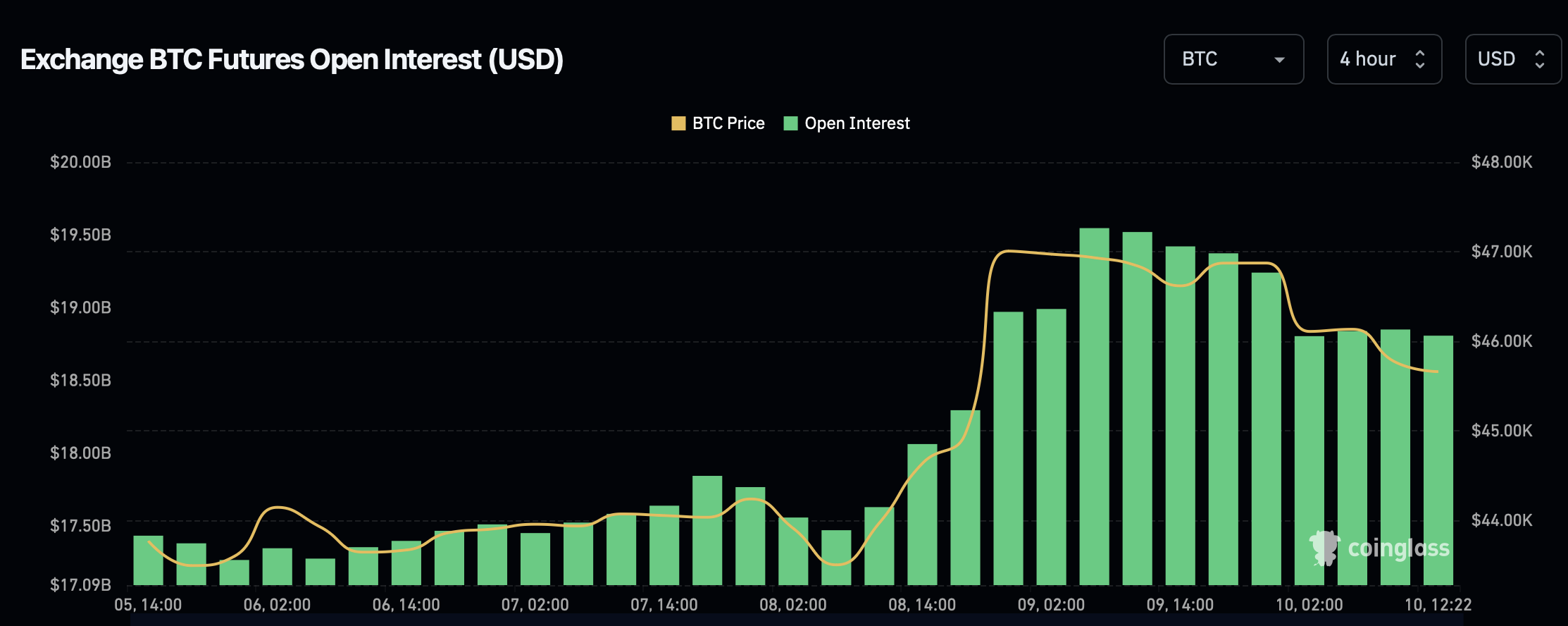Click the caret arrow in BTC dropdown
This screenshot has width=1568, height=626.
tap(1279, 60)
